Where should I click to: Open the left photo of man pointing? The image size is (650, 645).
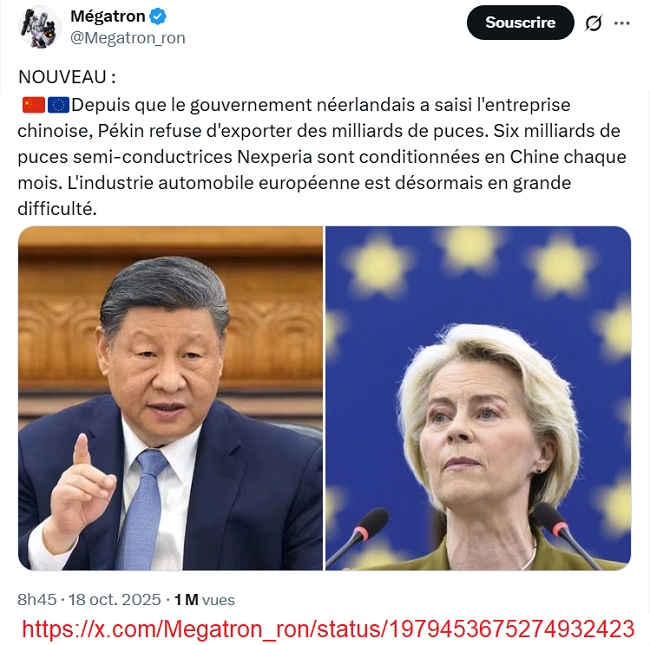point(170,398)
